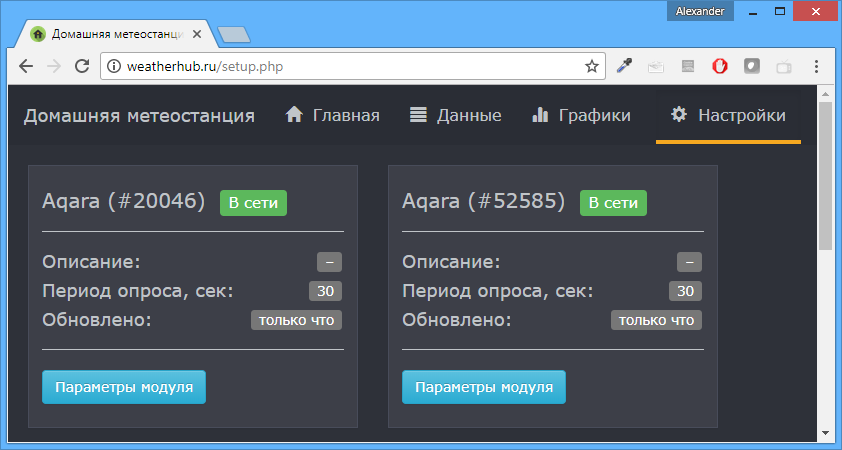Click the address bar URL field

point(353,66)
